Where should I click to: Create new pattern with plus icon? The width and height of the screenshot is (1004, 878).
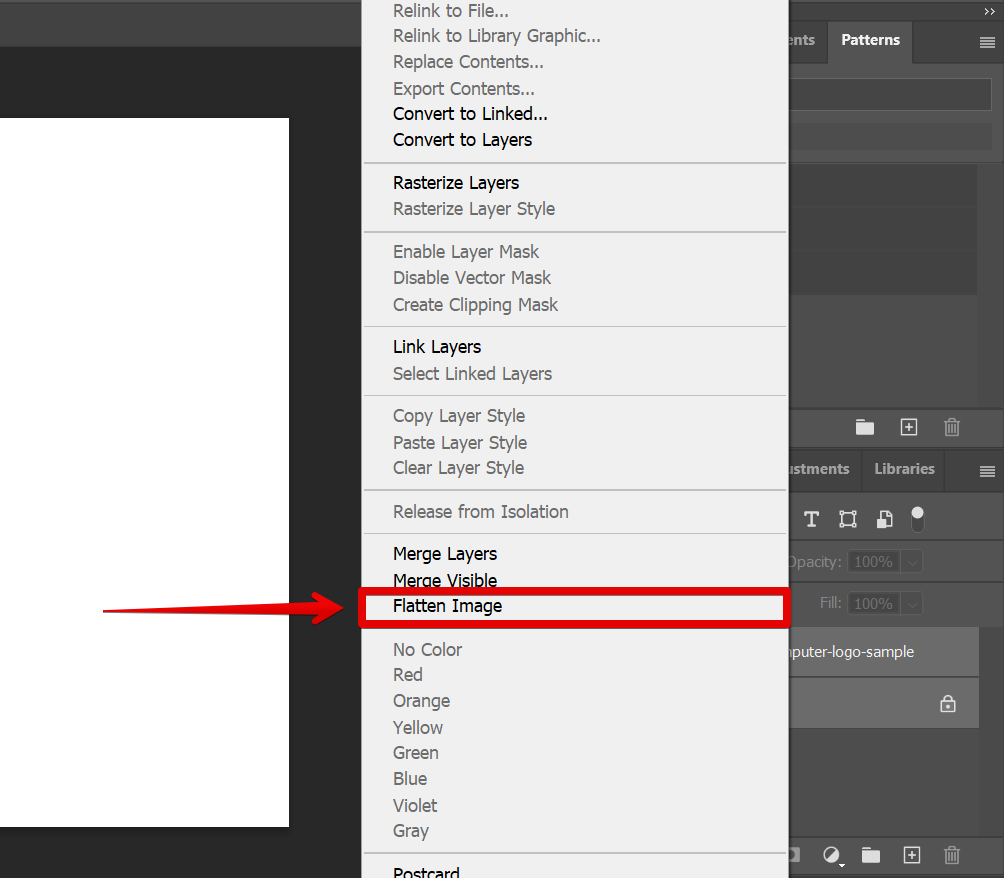click(909, 428)
